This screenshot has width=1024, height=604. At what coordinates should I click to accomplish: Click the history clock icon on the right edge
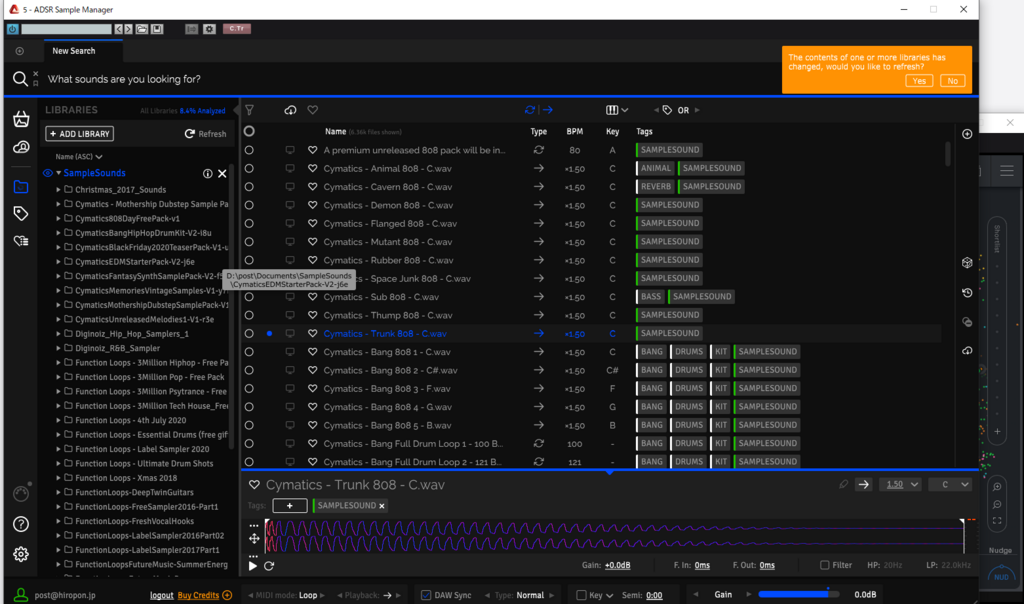tap(967, 293)
